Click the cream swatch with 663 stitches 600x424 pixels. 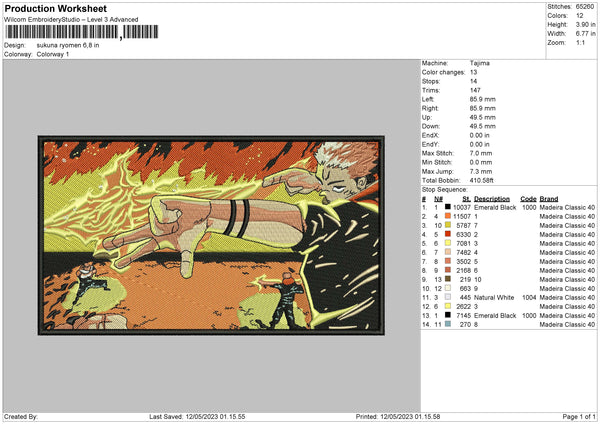coord(447,288)
